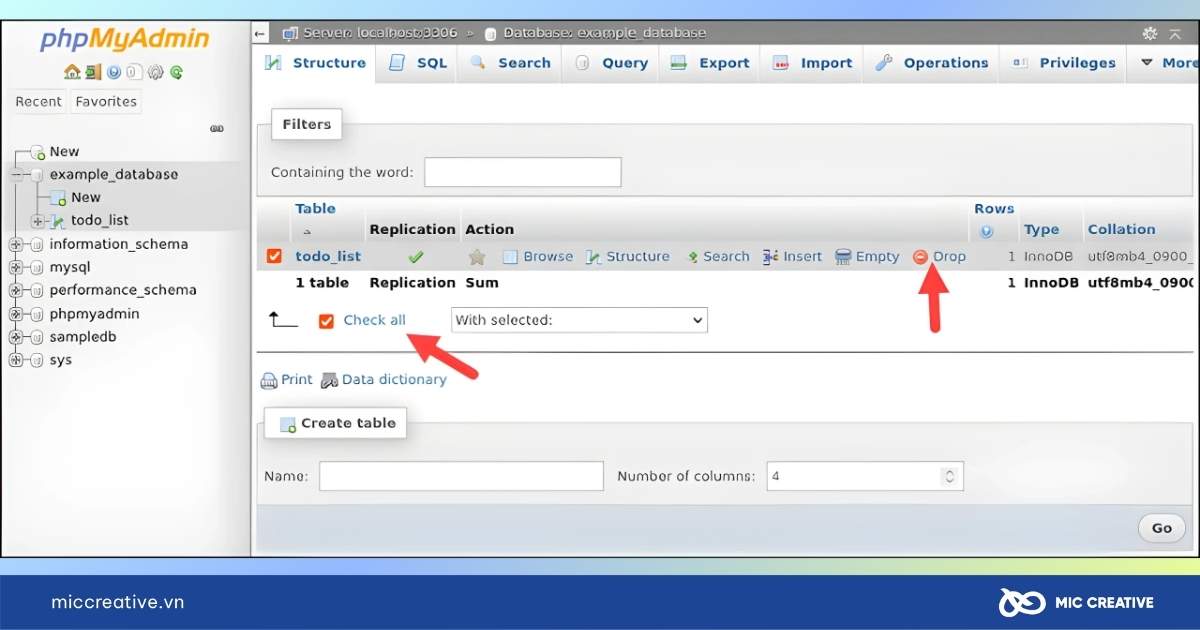Expand the mysql database node
The image size is (1200, 630).
point(15,268)
